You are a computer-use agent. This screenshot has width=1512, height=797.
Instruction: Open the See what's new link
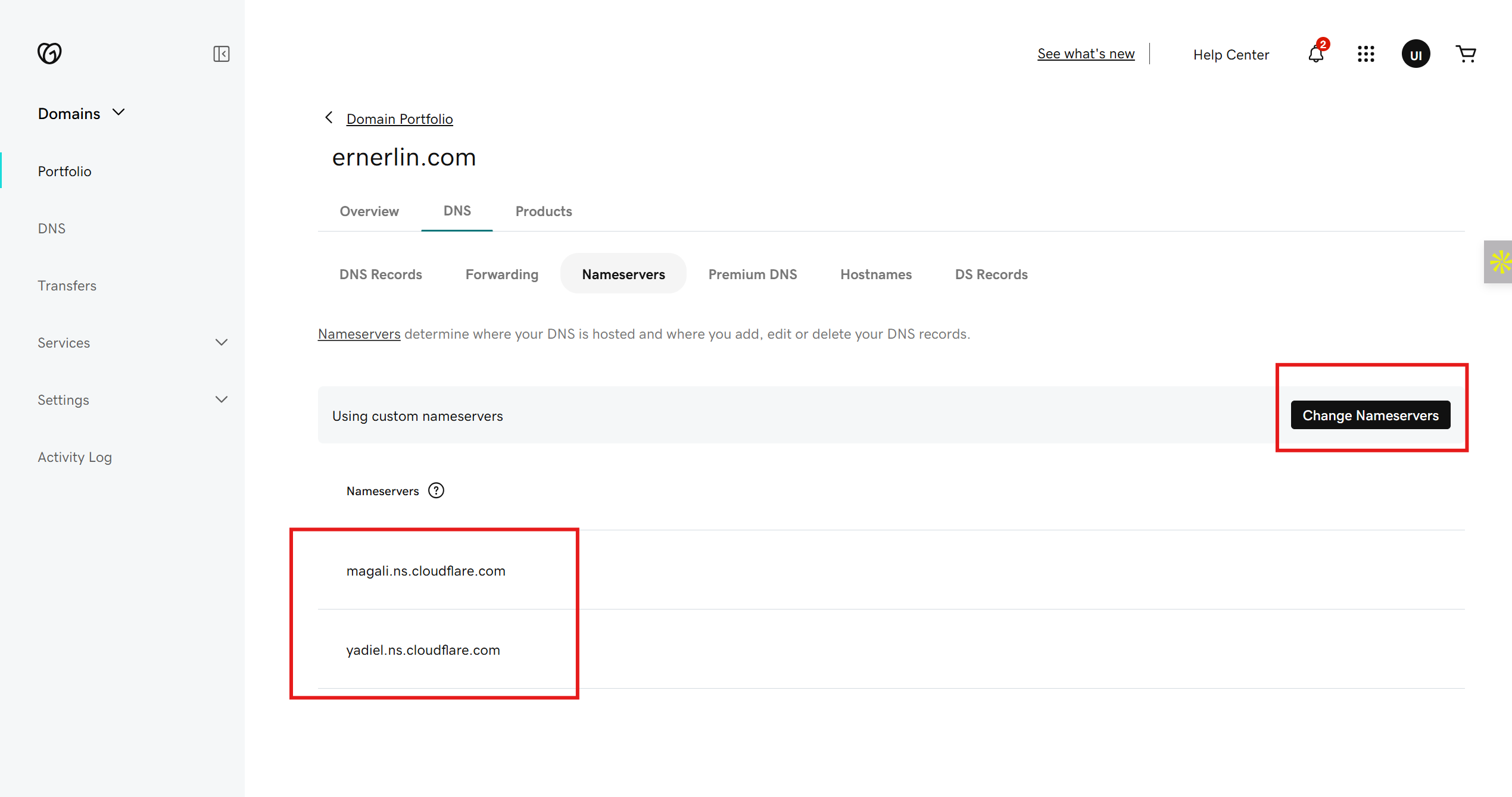click(1086, 54)
